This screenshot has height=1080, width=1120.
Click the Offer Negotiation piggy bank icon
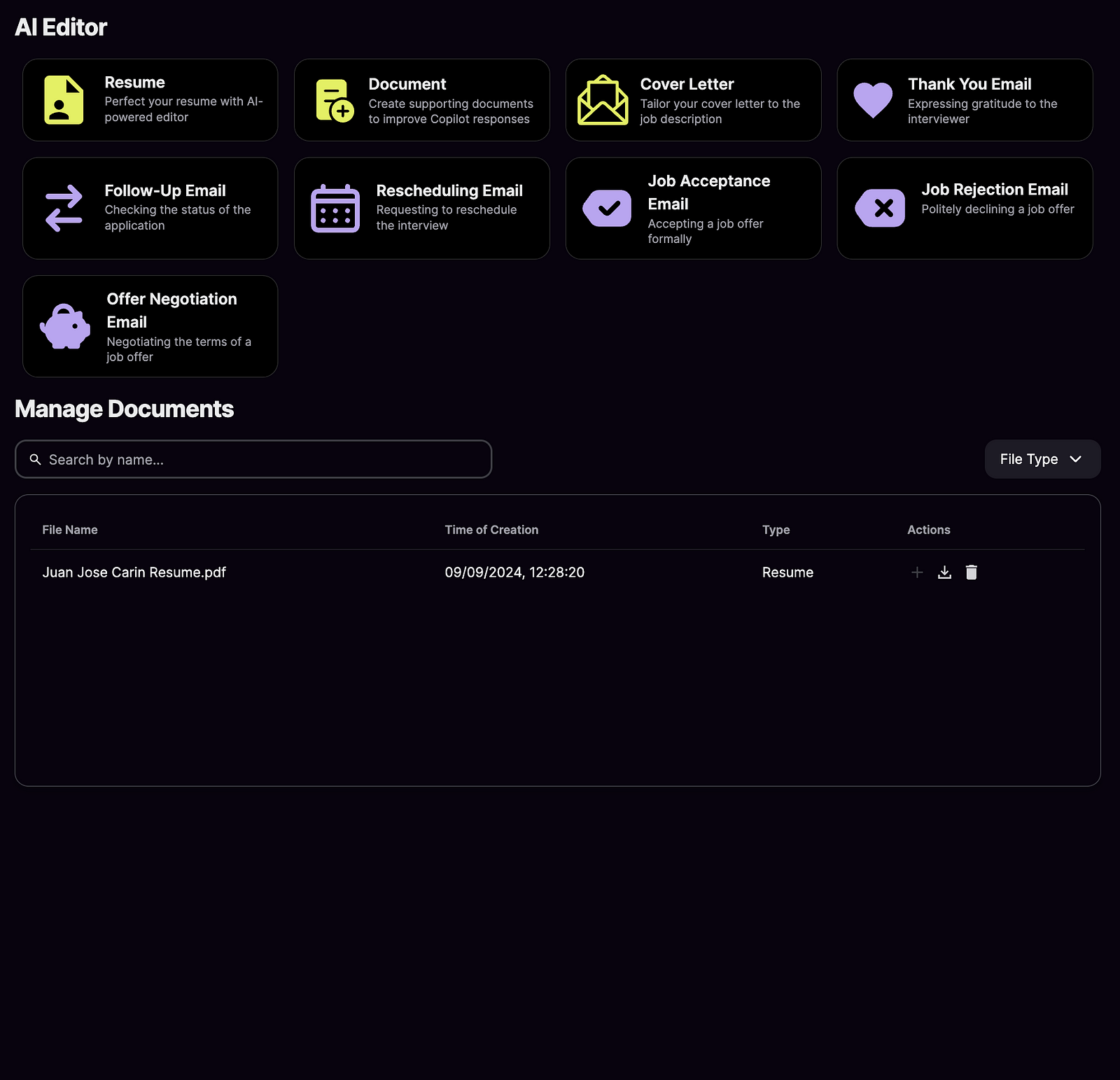click(65, 326)
